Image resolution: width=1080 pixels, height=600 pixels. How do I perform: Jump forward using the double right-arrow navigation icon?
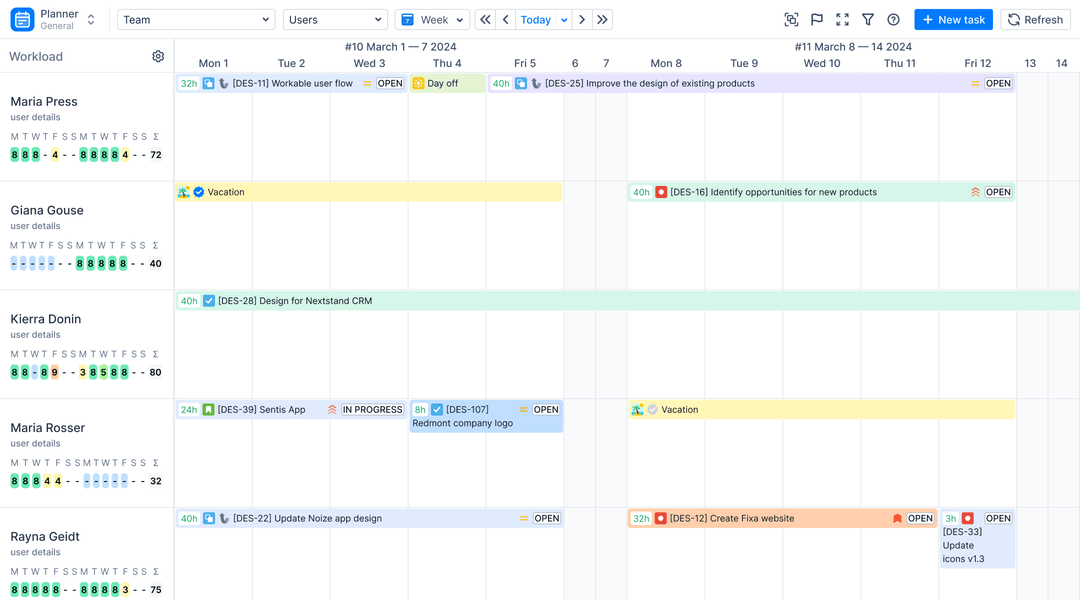602,19
